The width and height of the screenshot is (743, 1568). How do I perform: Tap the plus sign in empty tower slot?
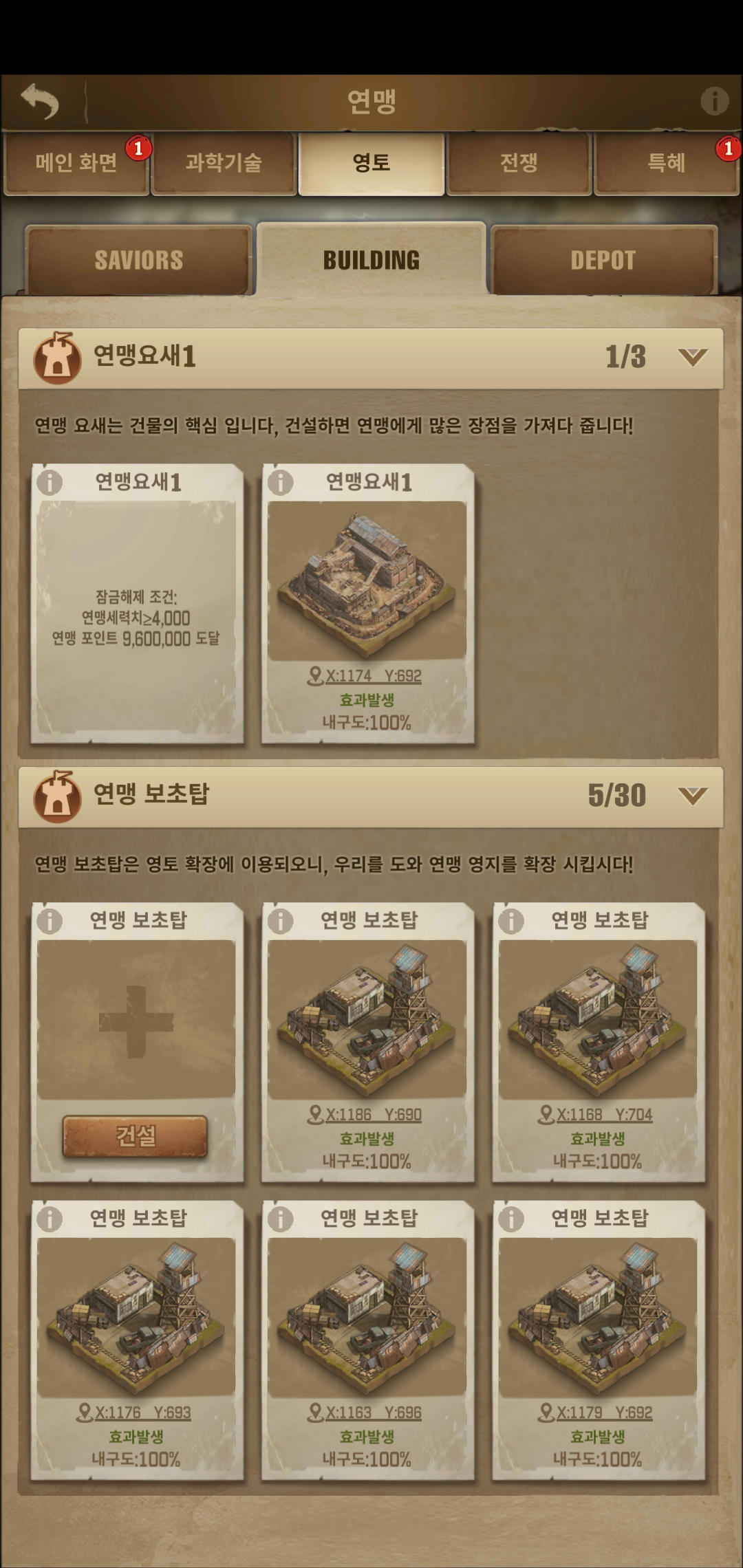tap(136, 1022)
